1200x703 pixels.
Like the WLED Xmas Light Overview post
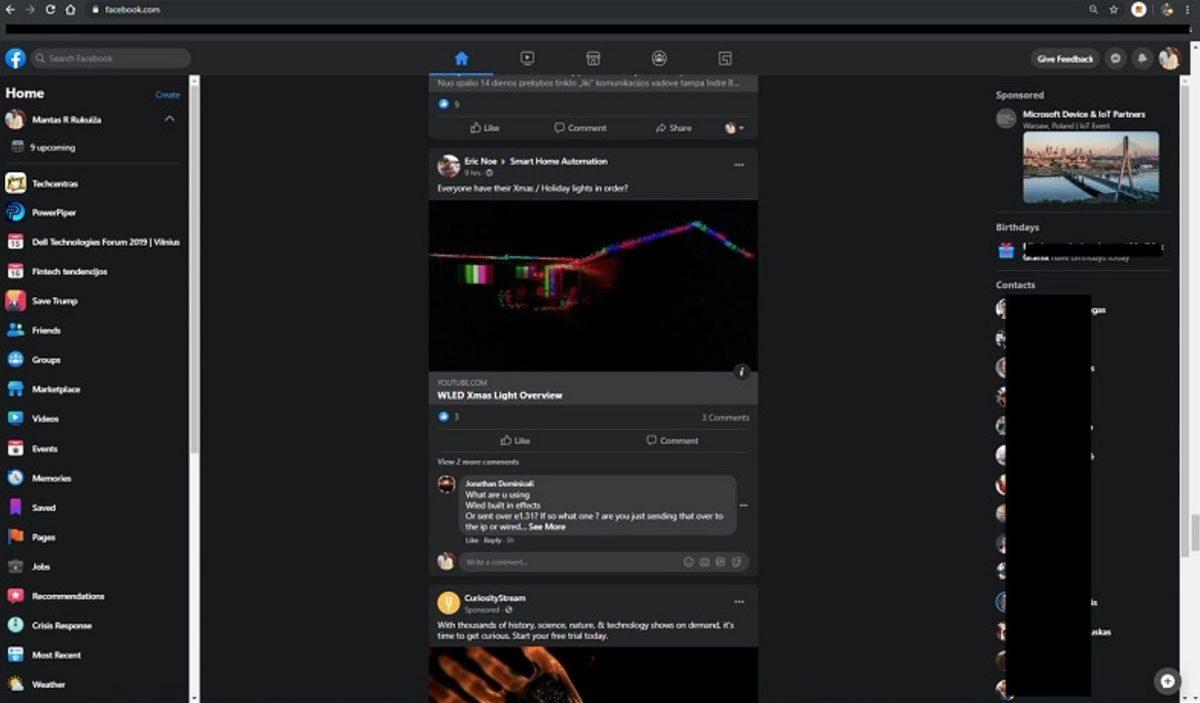click(x=514, y=440)
